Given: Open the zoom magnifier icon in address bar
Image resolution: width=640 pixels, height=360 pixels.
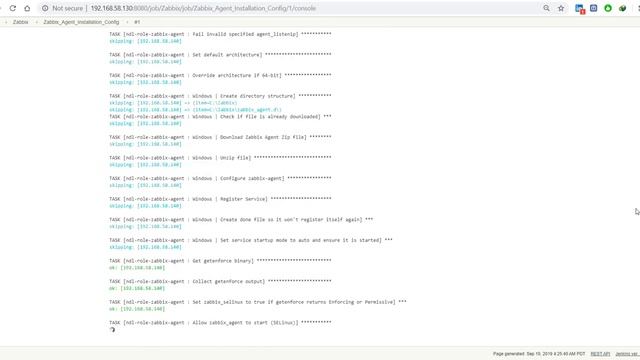Looking at the screenshot, I should pos(546,8).
